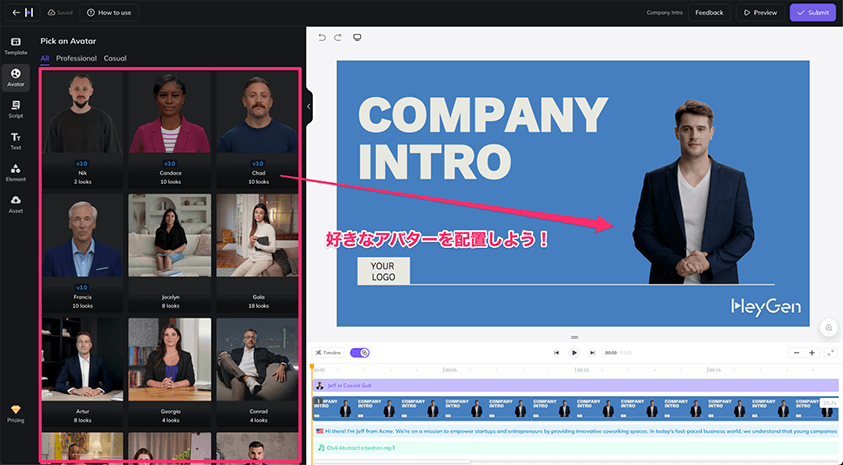Pick the Candace avatar
Image resolution: width=843 pixels, height=465 pixels.
pyautogui.click(x=170, y=129)
